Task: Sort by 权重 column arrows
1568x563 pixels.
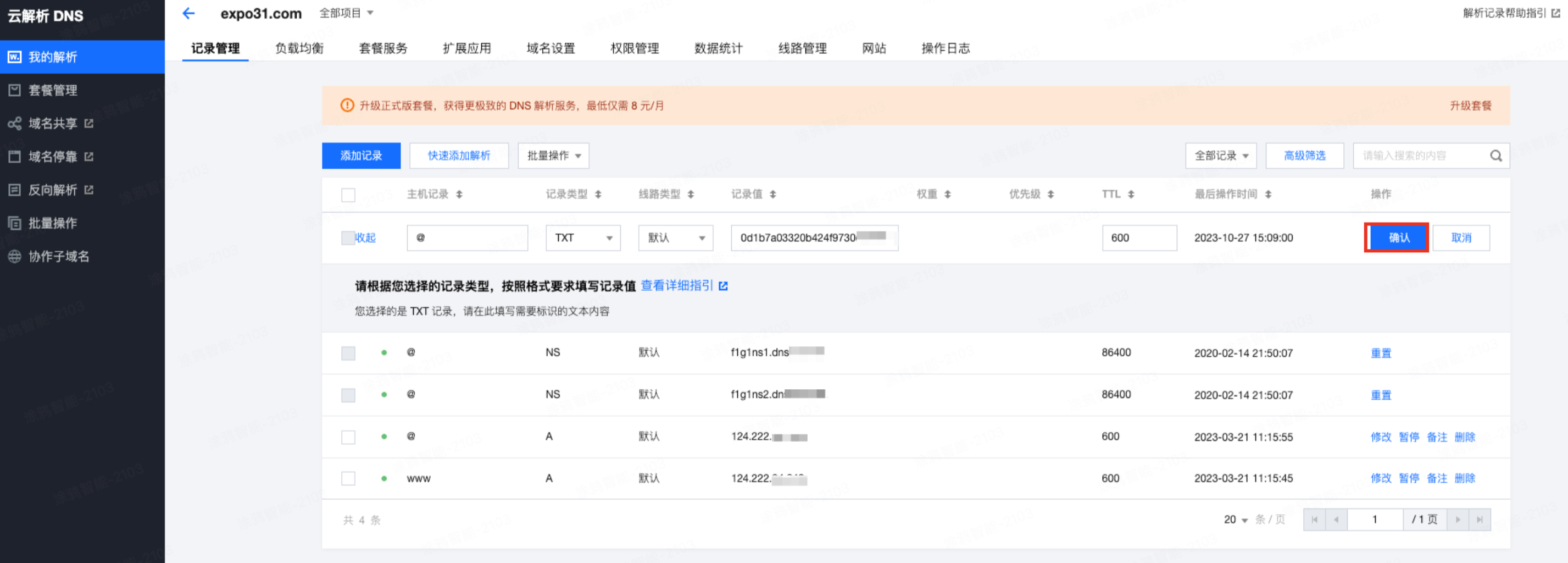Action: [x=948, y=195]
